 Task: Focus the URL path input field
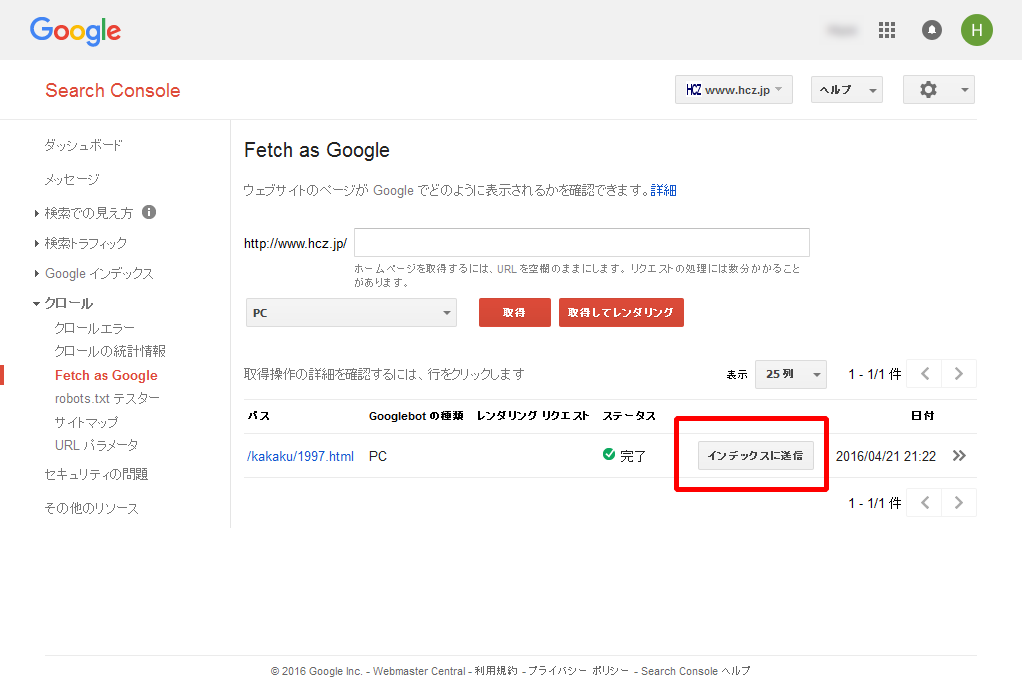[582, 243]
